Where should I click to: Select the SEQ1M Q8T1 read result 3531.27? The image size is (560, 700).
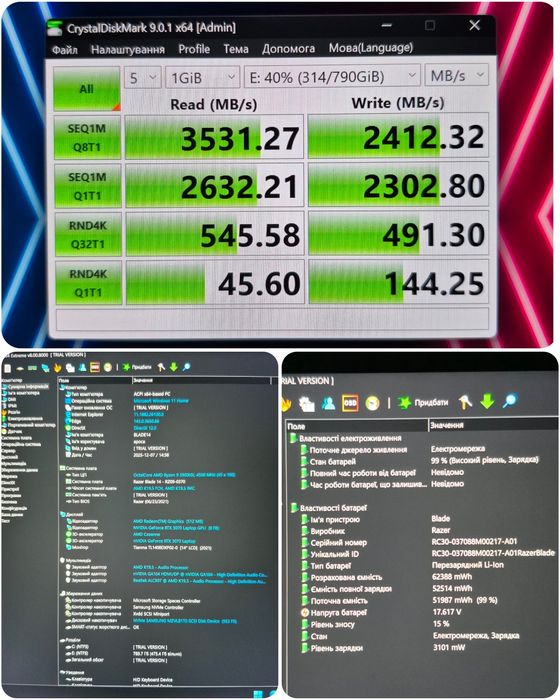(x=214, y=138)
